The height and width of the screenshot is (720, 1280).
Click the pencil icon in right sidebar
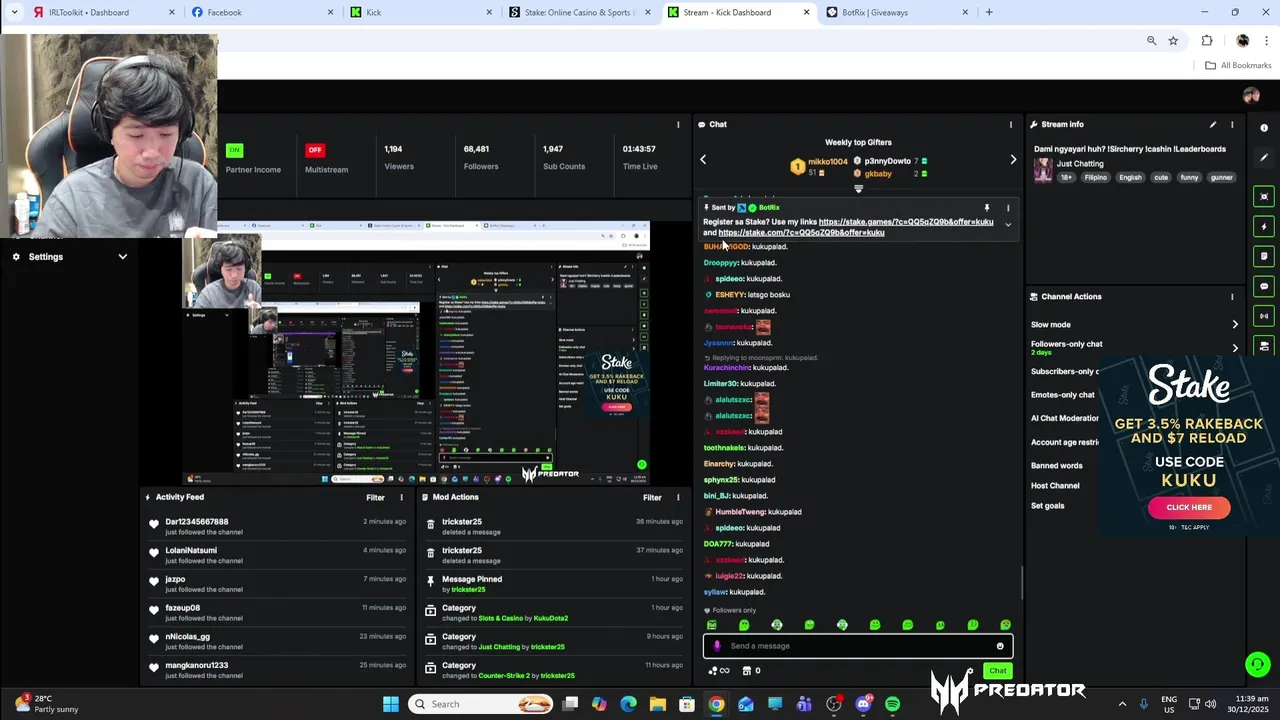pyautogui.click(x=1264, y=157)
